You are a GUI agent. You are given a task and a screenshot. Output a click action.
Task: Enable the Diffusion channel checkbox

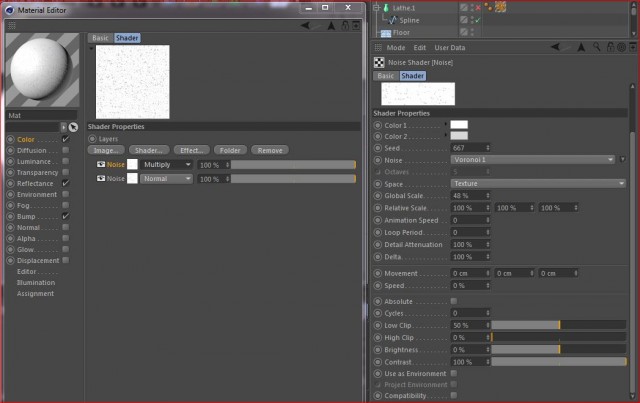[x=65, y=150]
